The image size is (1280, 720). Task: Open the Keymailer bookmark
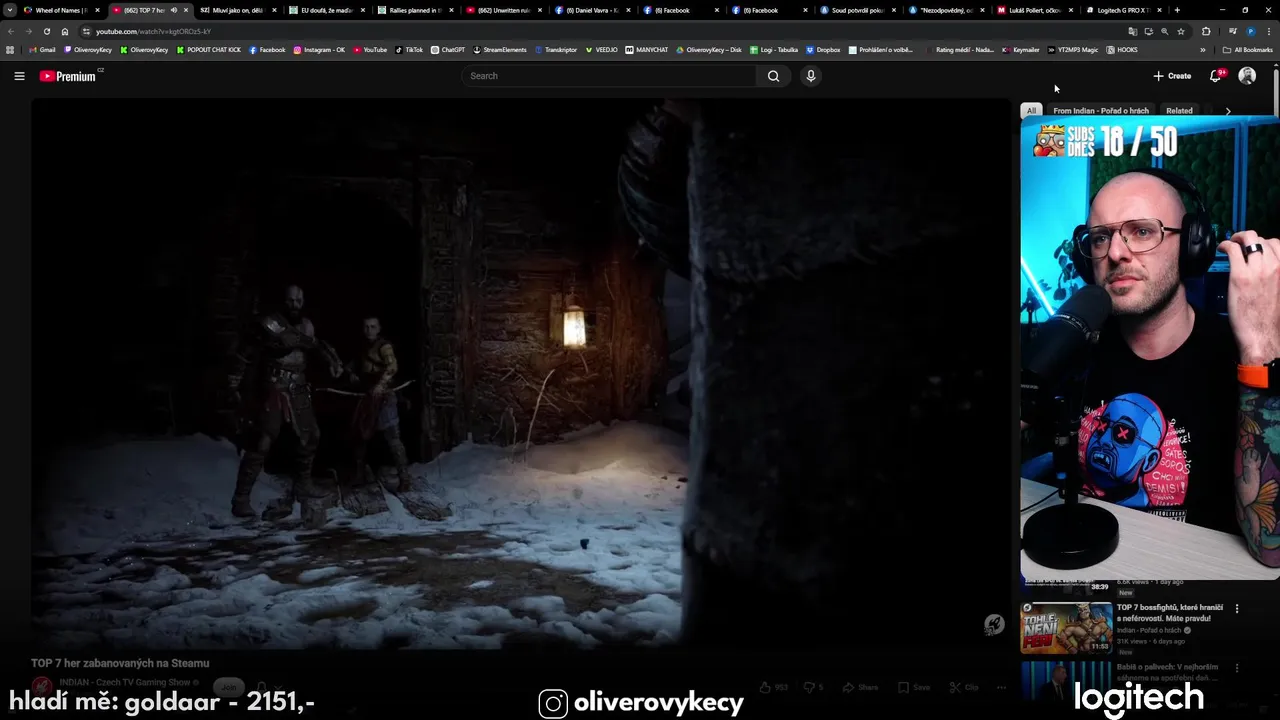point(1021,50)
